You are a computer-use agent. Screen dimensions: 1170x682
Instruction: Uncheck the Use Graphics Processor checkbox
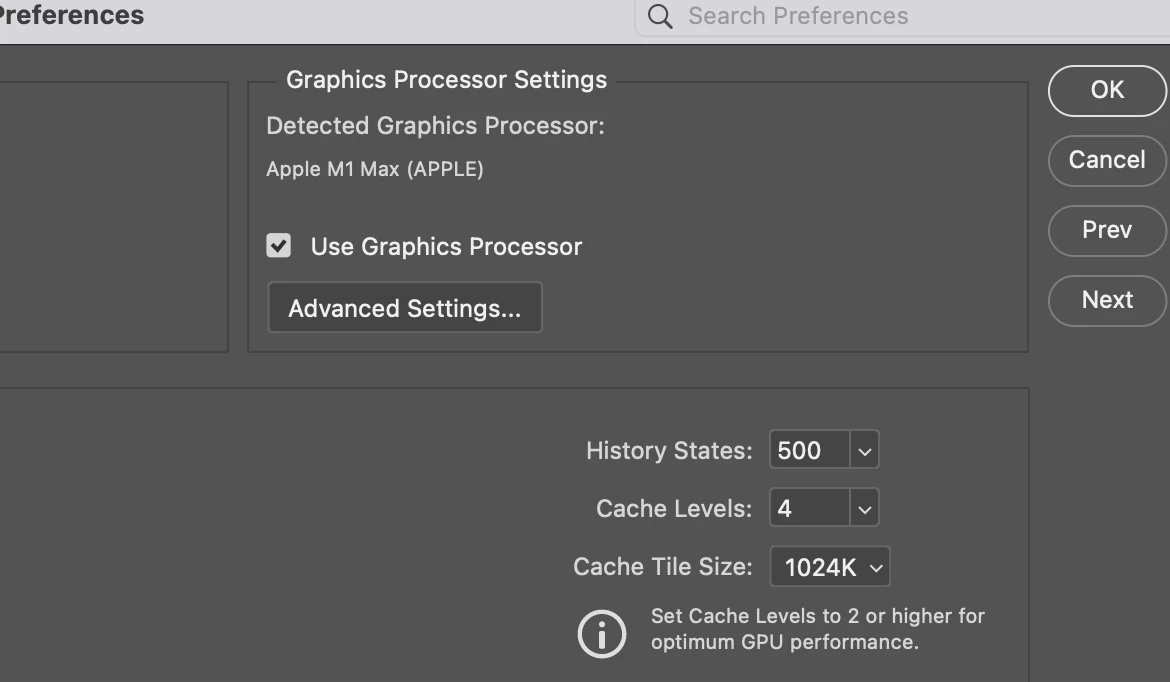click(x=278, y=245)
